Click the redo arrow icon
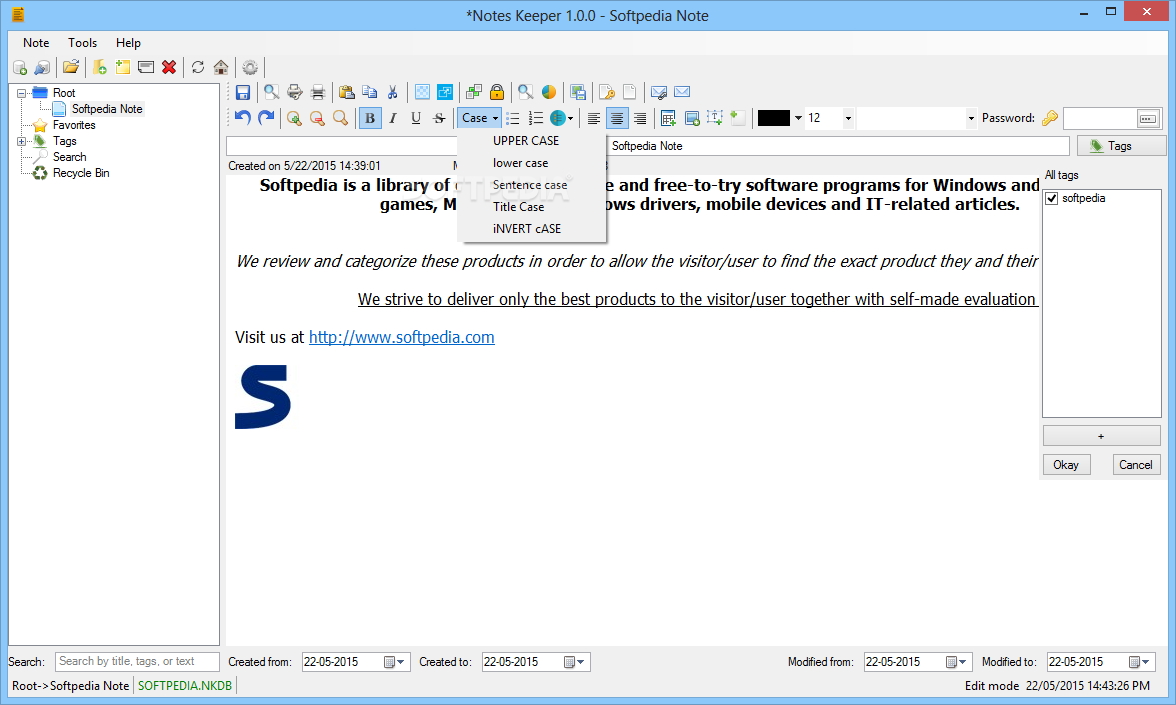The height and width of the screenshot is (705, 1176). 266,118
